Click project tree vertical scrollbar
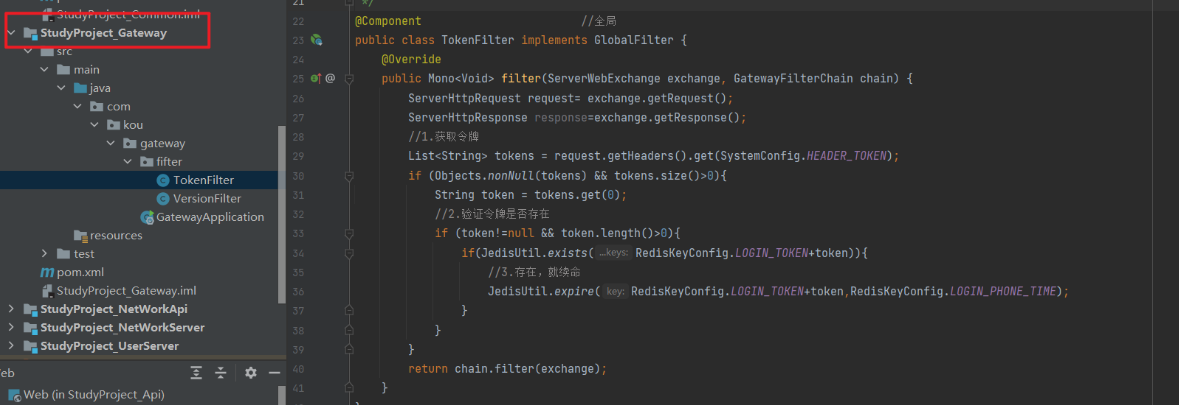Image resolution: width=1179 pixels, height=405 pixels. coord(282,213)
